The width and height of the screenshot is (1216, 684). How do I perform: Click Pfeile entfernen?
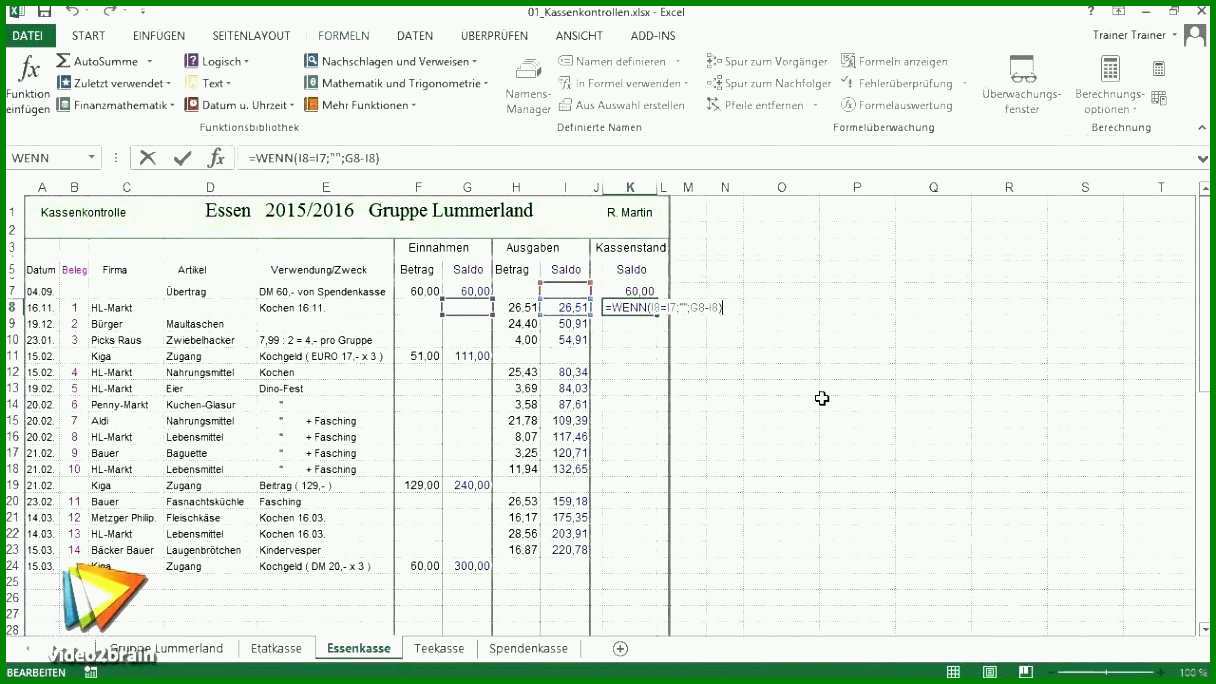[x=762, y=105]
